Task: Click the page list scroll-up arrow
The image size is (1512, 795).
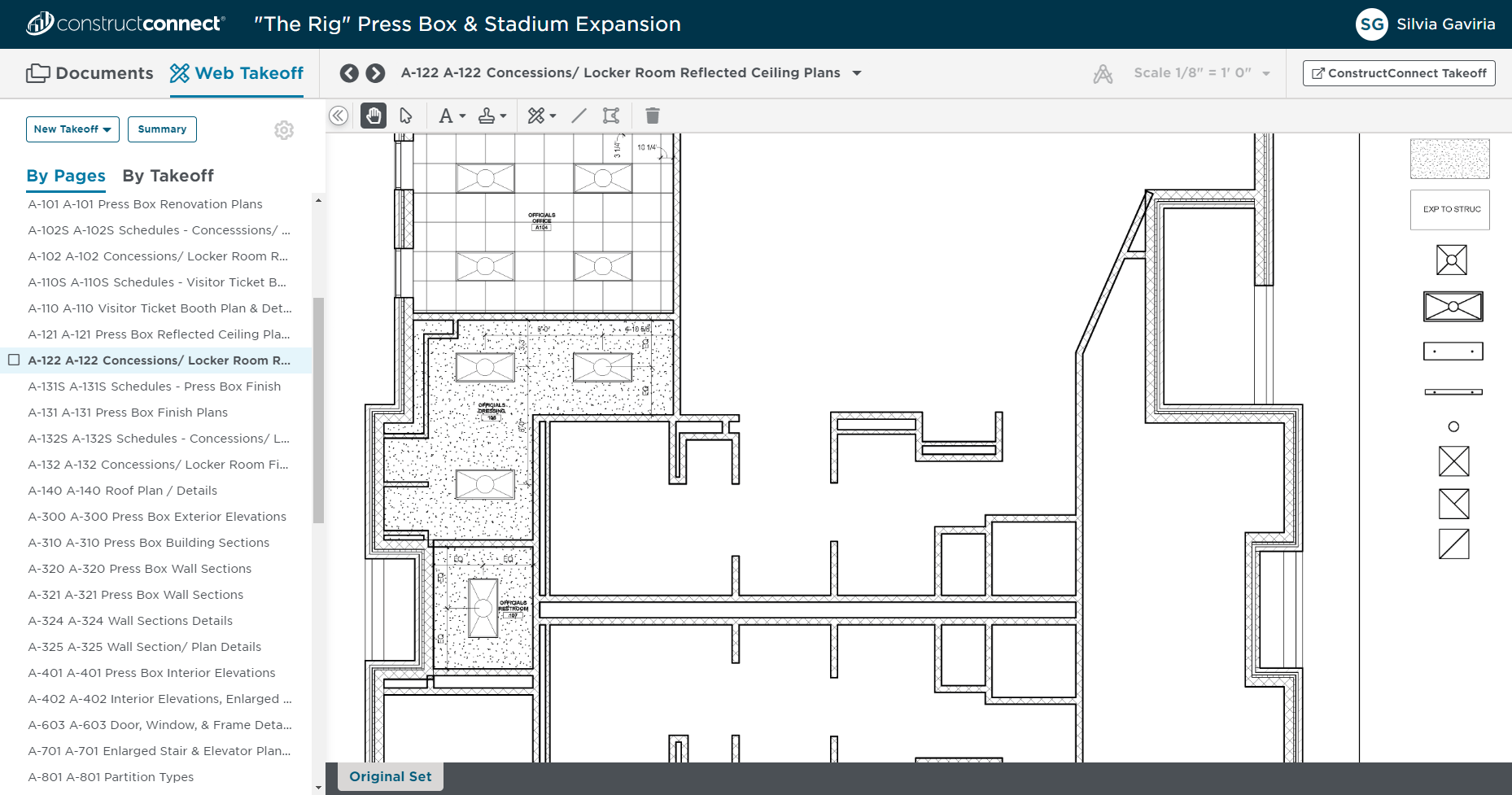Action: pos(318,200)
